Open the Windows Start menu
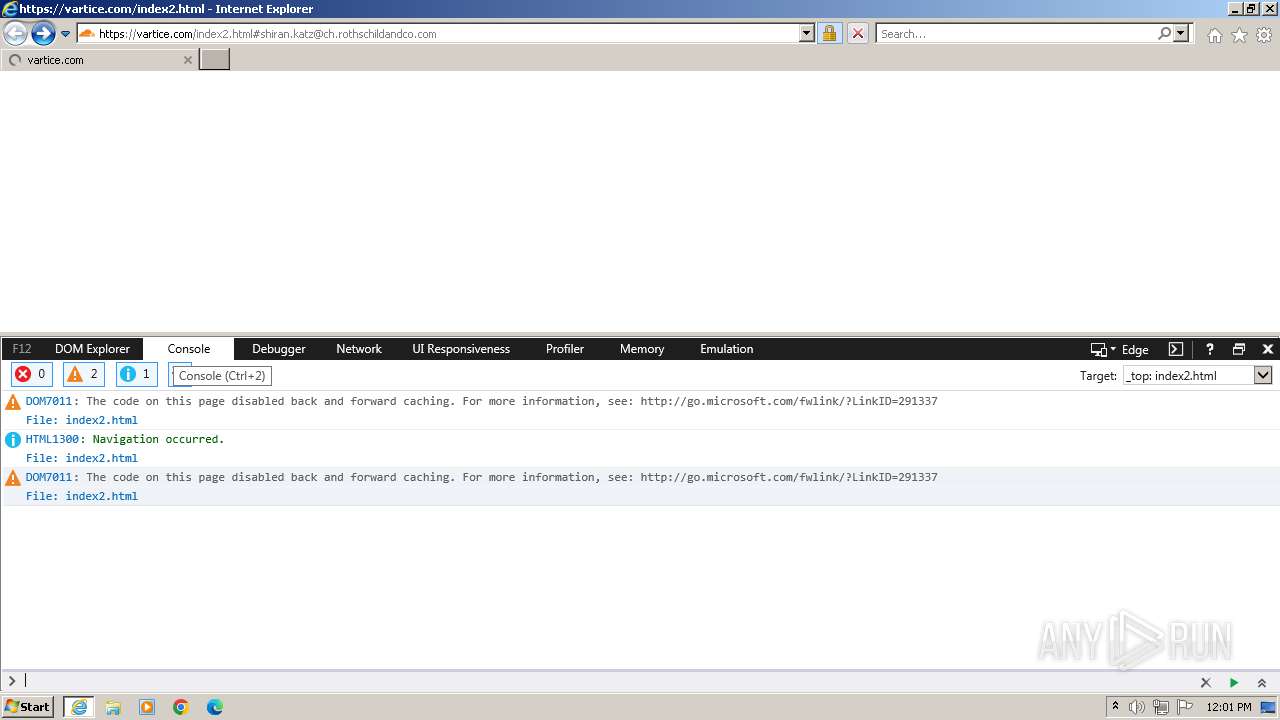Viewport: 1280px width, 720px height. 28,707
